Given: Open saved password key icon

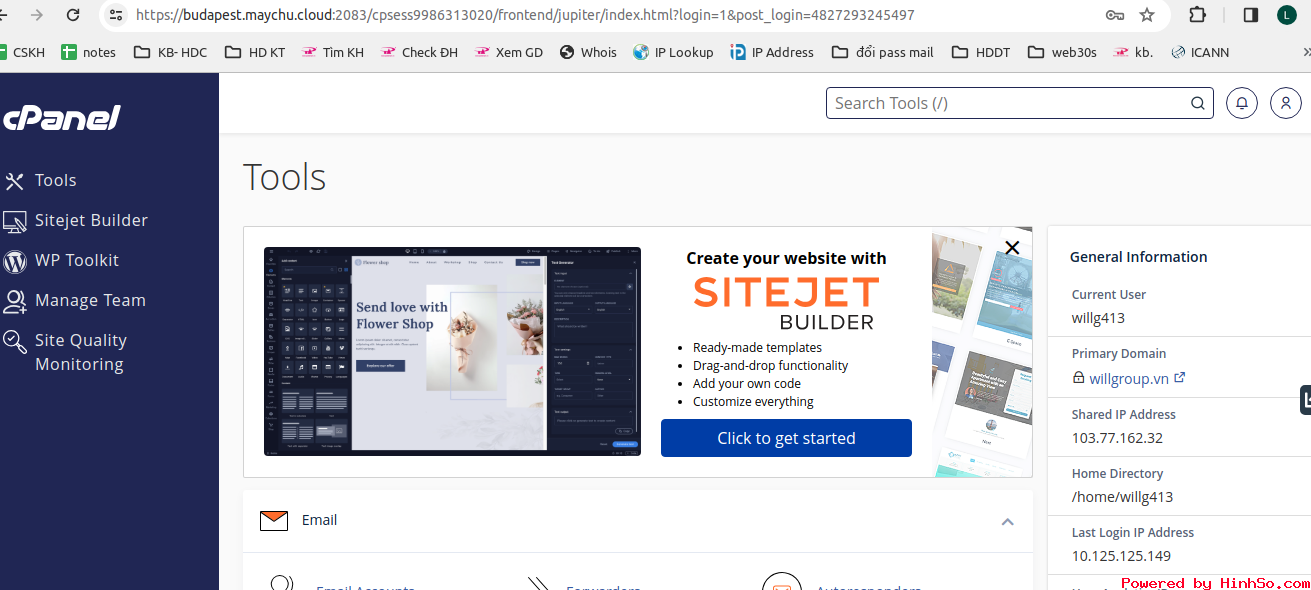Looking at the screenshot, I should coord(1115,15).
